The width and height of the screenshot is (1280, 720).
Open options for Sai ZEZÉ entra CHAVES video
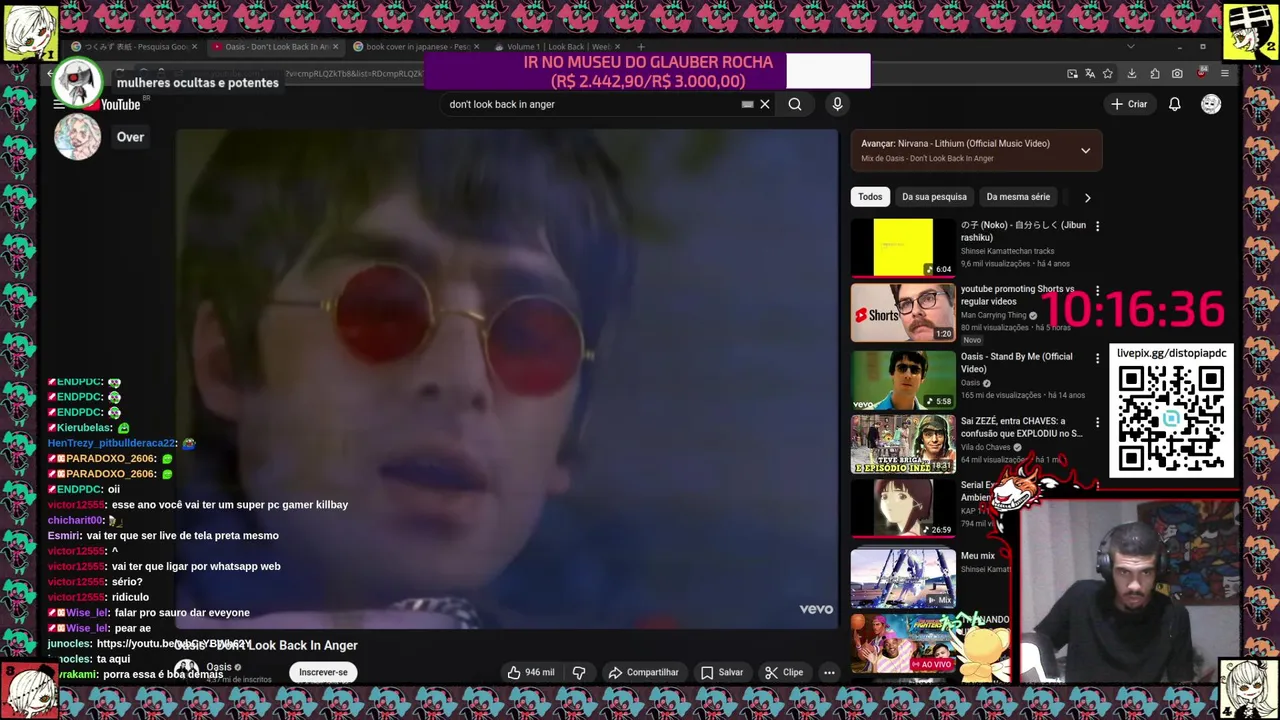tap(1097, 422)
